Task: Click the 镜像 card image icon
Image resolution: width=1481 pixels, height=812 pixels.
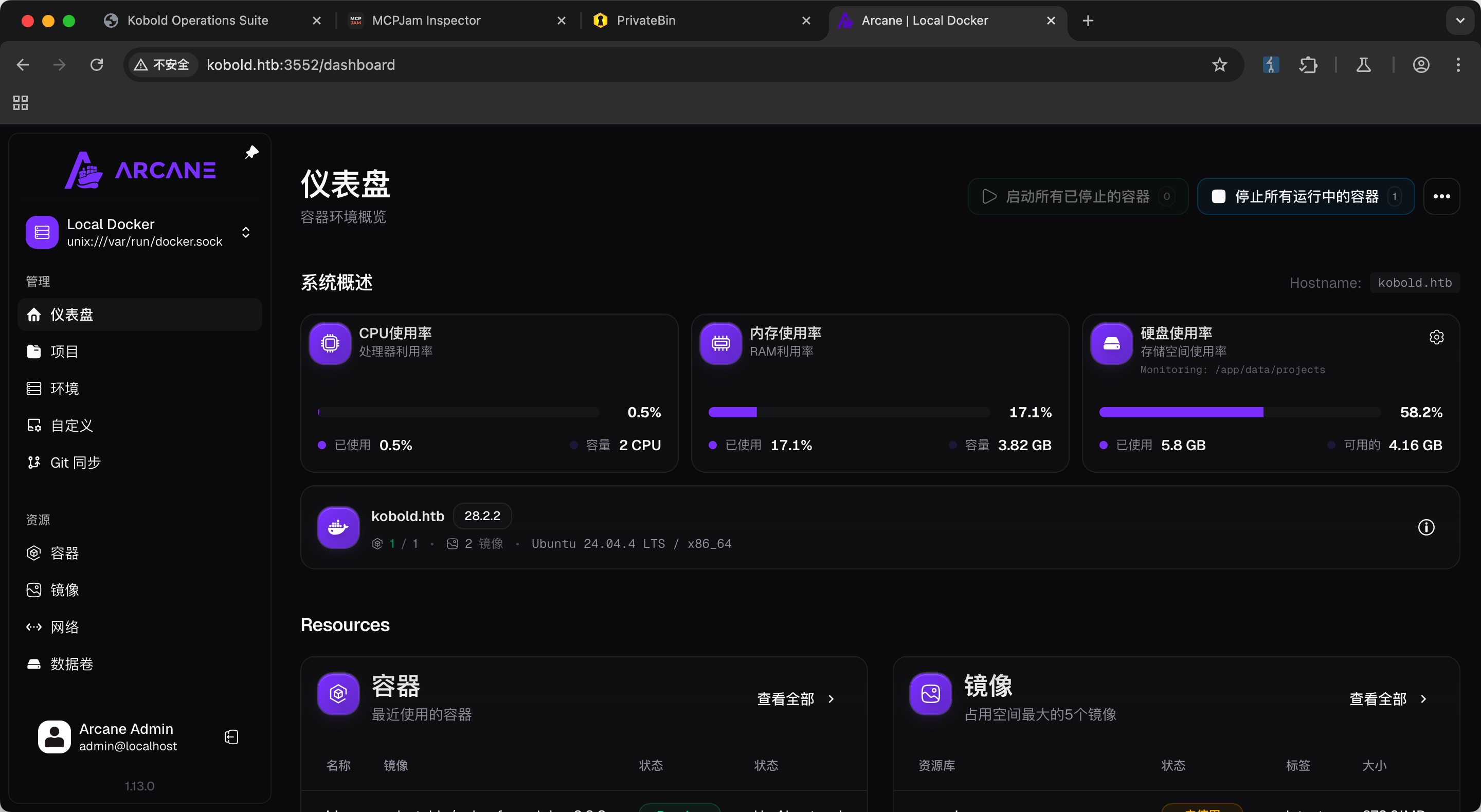Action: [x=930, y=694]
